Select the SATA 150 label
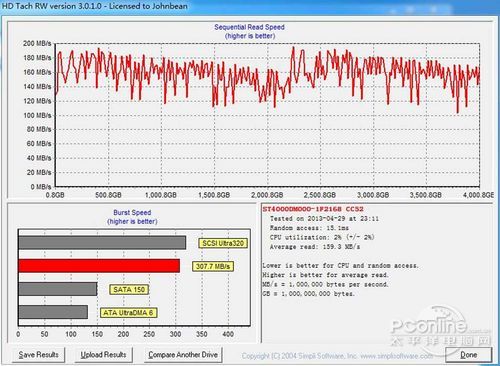500x366 pixels. 129,290
